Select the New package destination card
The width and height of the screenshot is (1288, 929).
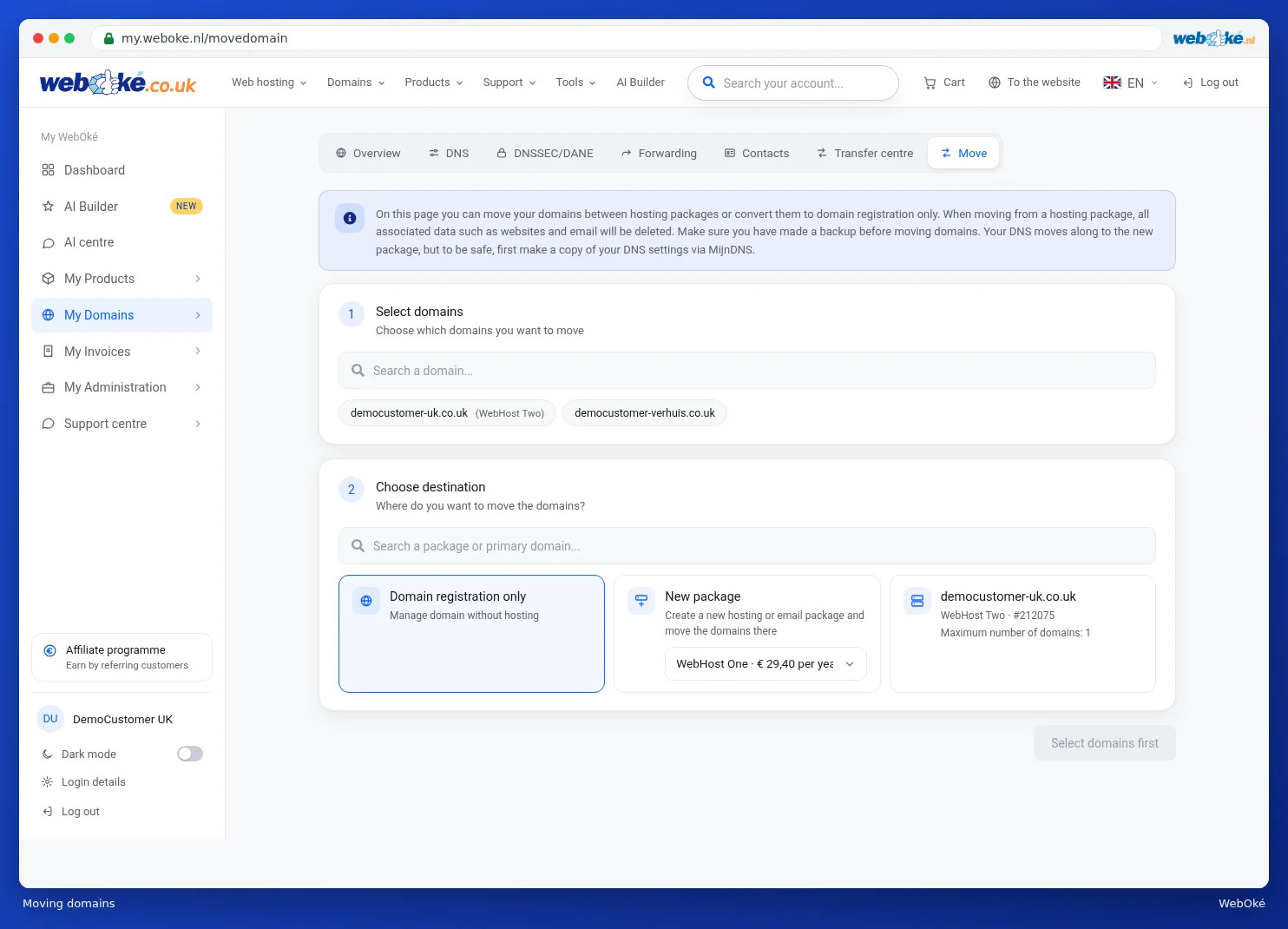(747, 634)
